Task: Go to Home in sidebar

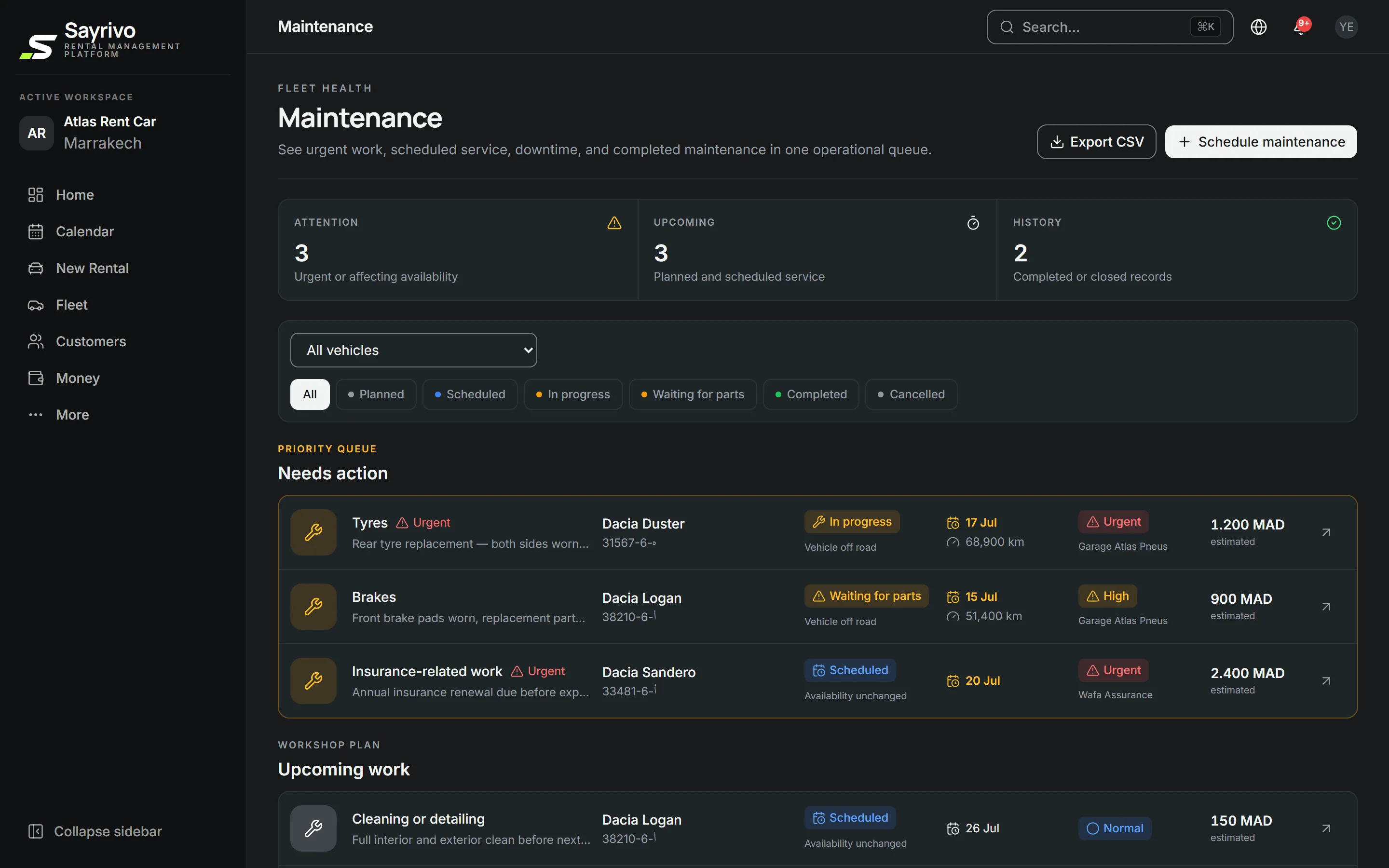Action: click(x=123, y=195)
